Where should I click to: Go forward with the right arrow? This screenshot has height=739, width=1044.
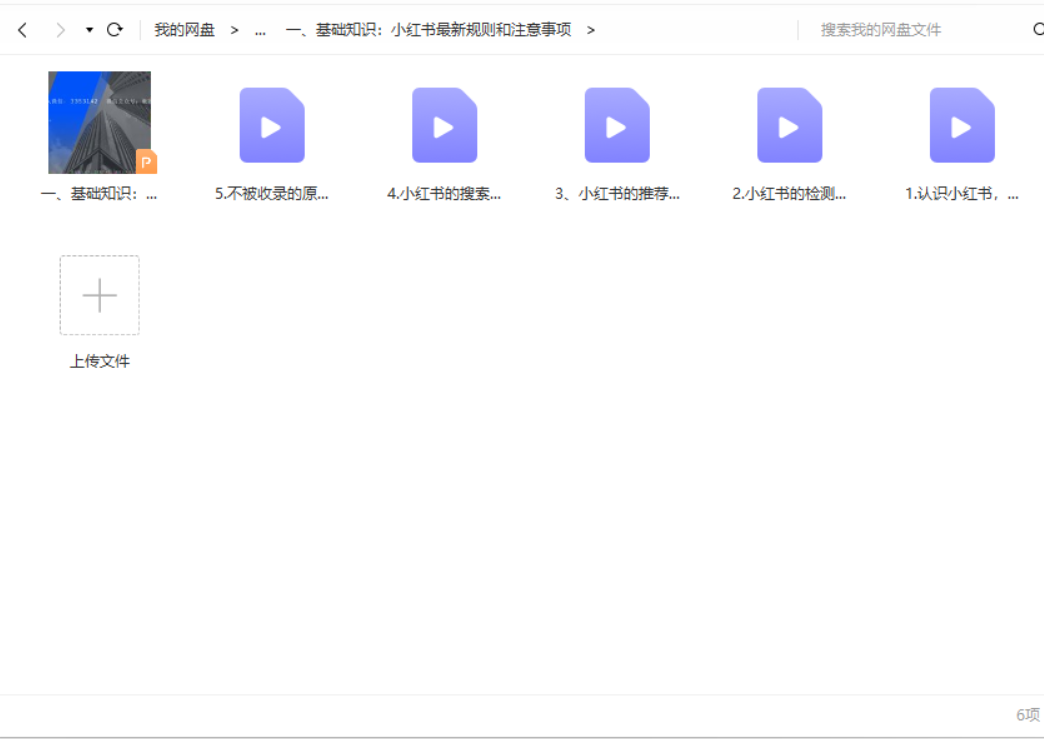point(61,30)
